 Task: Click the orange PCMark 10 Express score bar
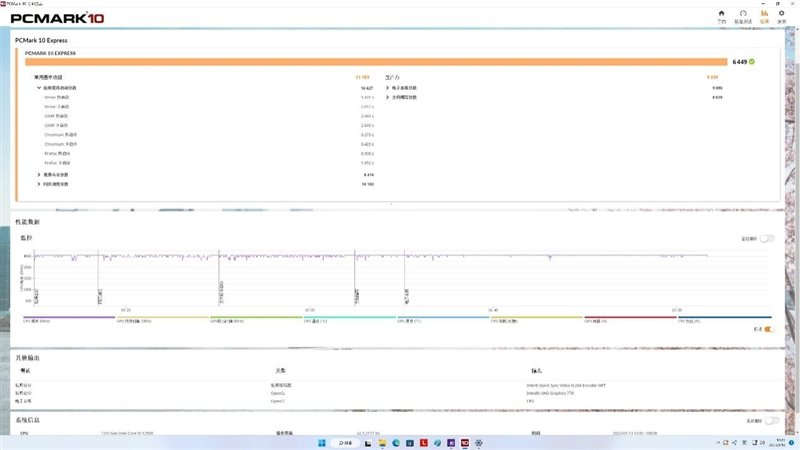coord(376,62)
